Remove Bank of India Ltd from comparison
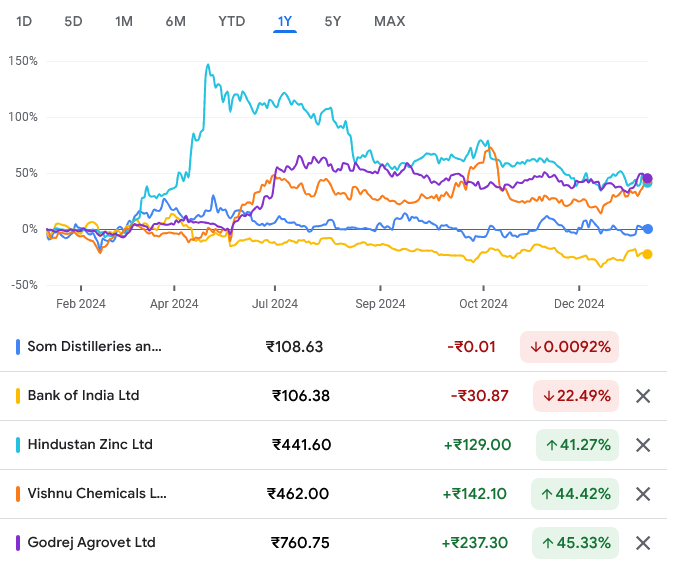 [x=643, y=396]
